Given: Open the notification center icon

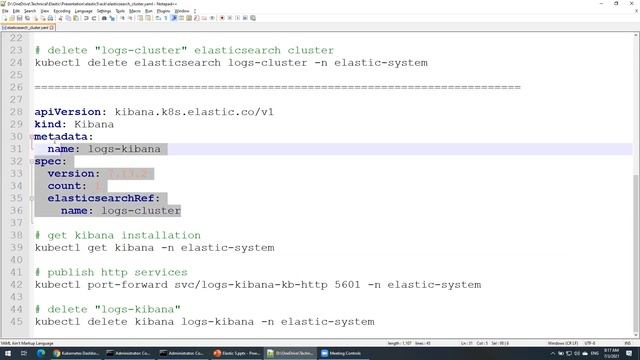Looking at the screenshot, I should (629, 353).
